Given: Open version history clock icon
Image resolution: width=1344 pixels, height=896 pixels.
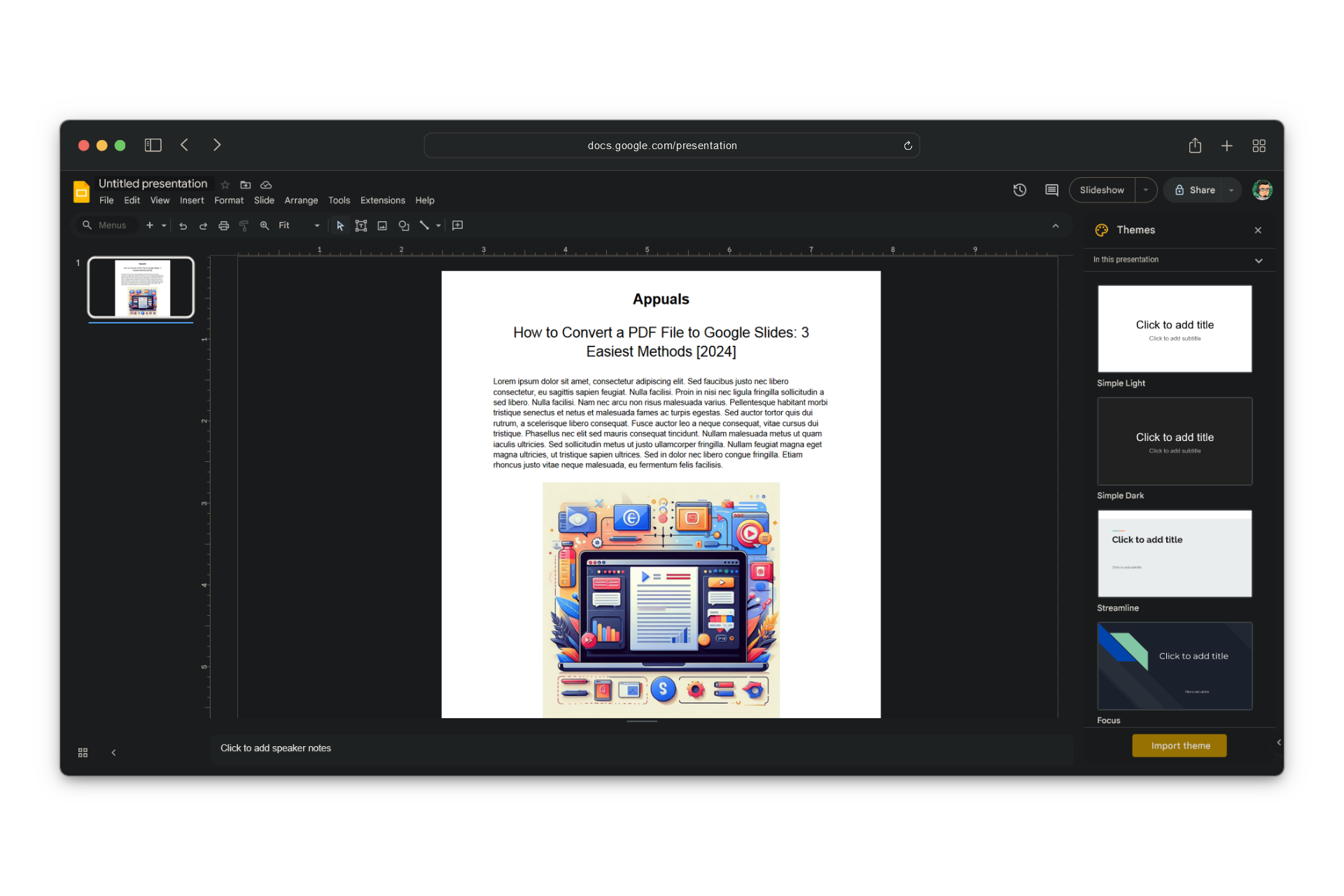Looking at the screenshot, I should (x=1020, y=190).
